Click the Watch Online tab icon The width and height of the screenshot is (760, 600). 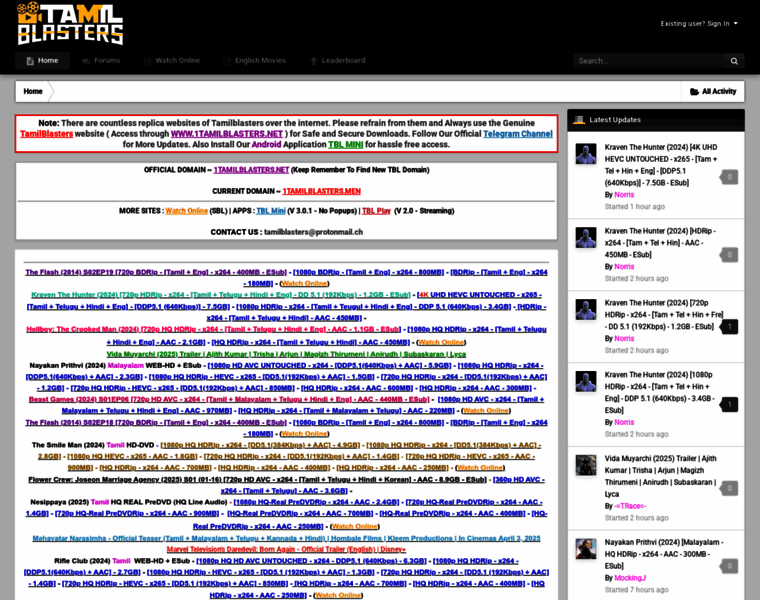point(148,61)
